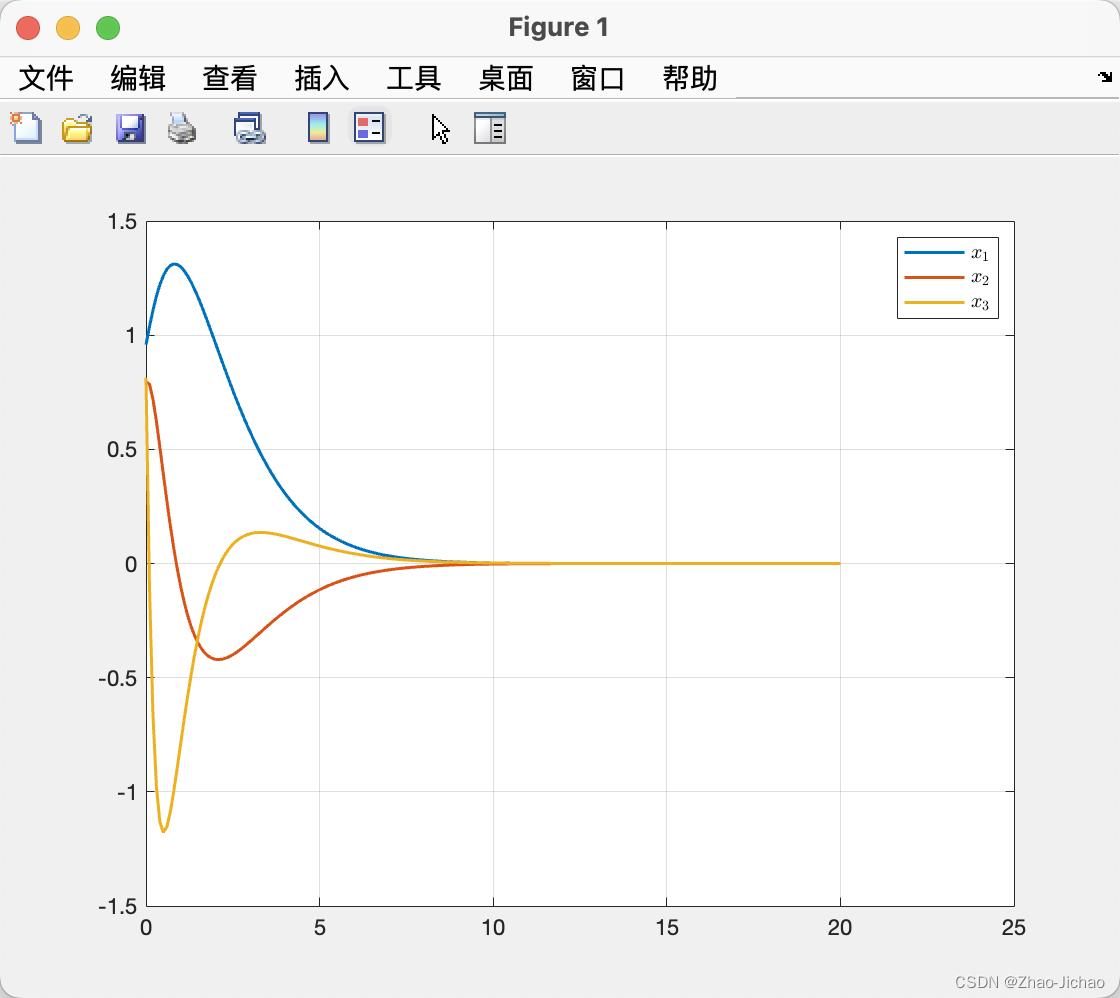Save the figure with the floppy disk icon
The height and width of the screenshot is (998, 1120).
tap(131, 129)
